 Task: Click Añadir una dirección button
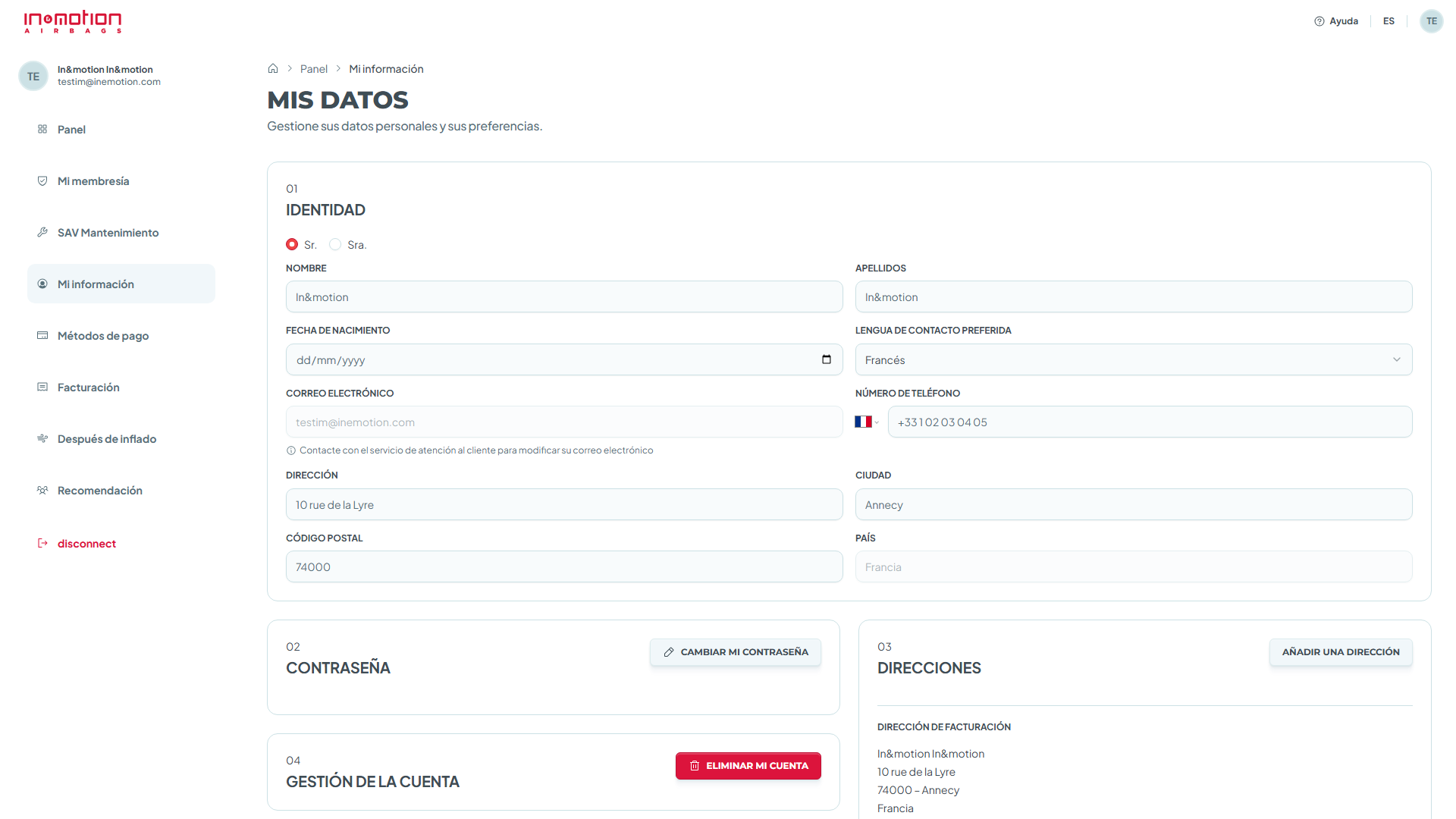[x=1341, y=652]
